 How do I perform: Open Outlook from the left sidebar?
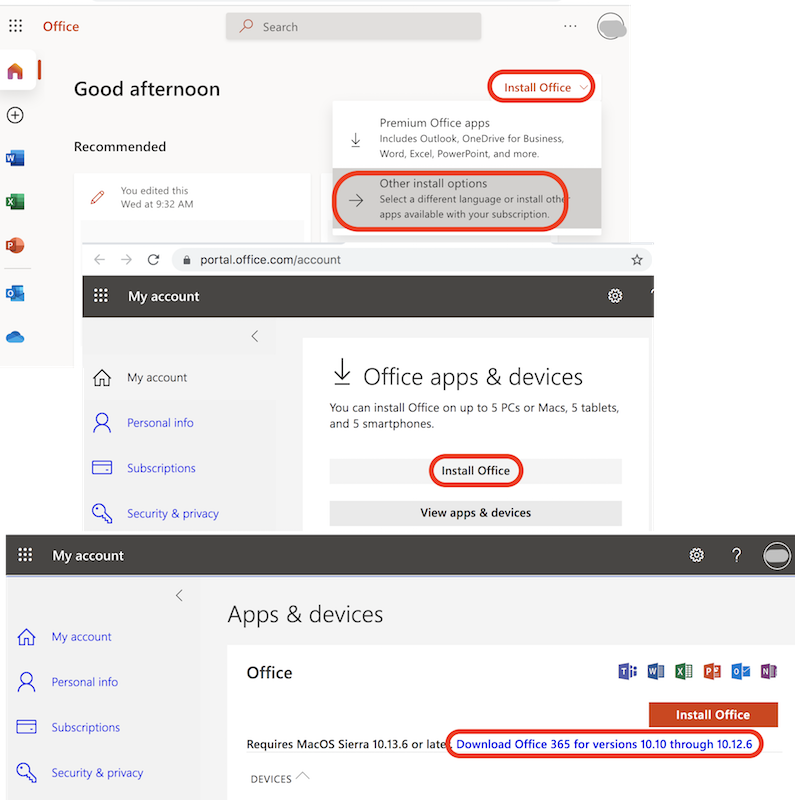15,293
